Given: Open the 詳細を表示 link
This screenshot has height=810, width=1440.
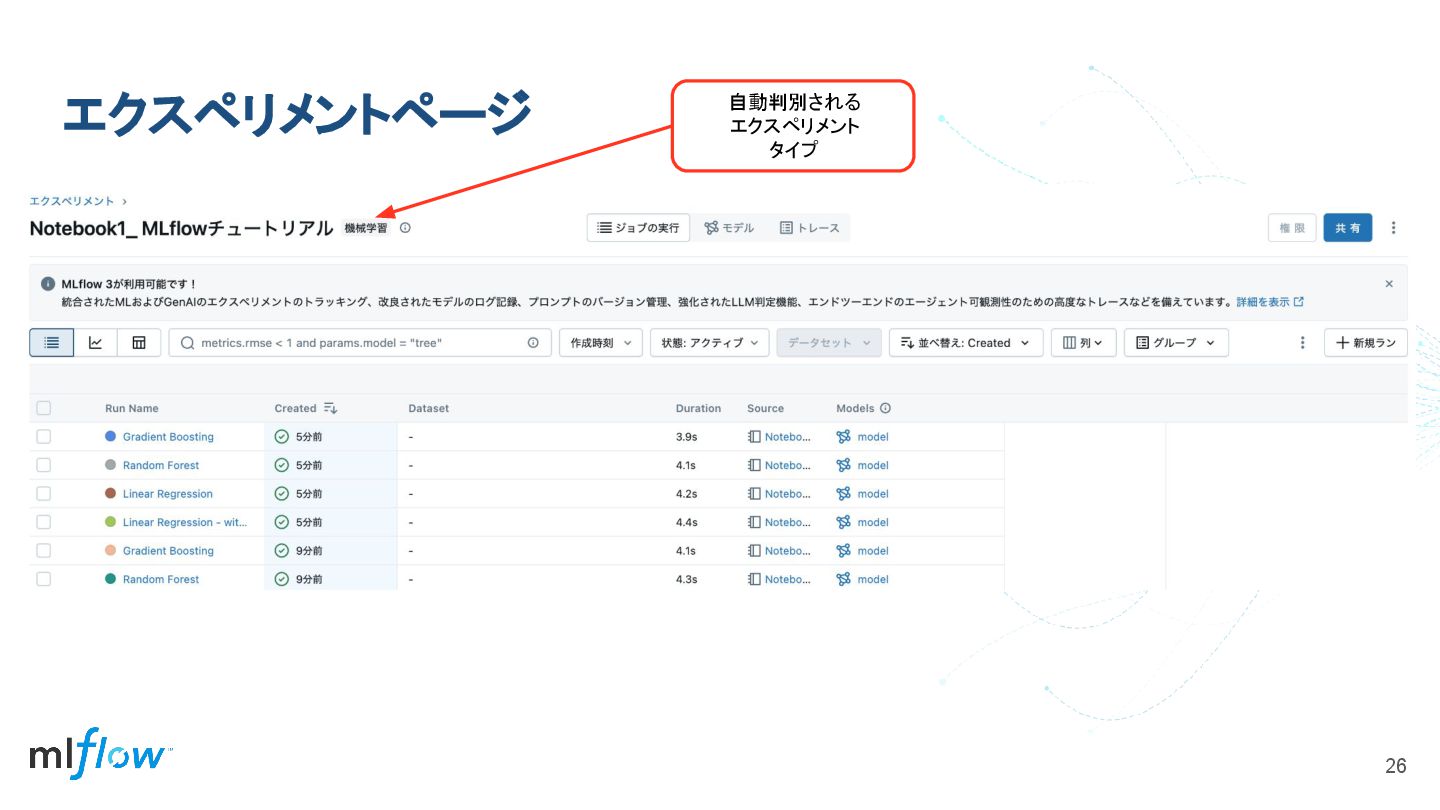Looking at the screenshot, I should [1270, 301].
